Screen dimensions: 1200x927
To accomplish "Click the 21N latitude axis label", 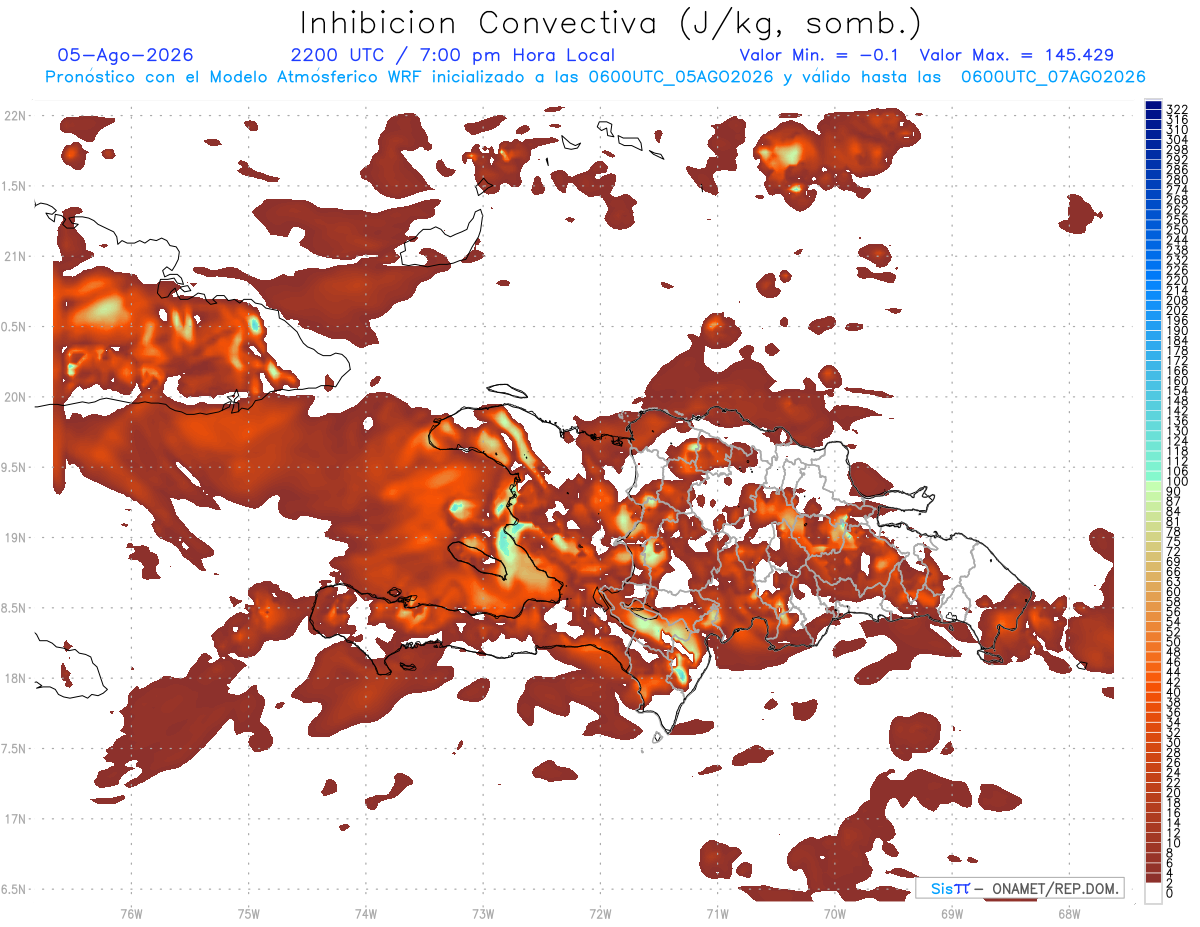I will tap(16, 257).
